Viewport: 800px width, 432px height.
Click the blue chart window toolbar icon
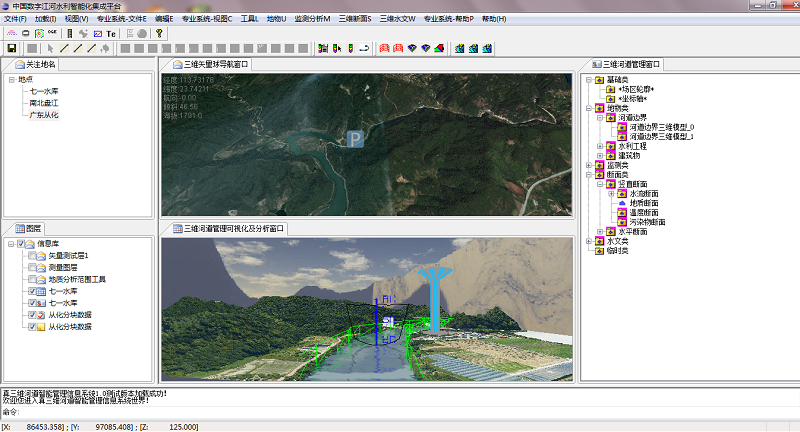(x=97, y=34)
